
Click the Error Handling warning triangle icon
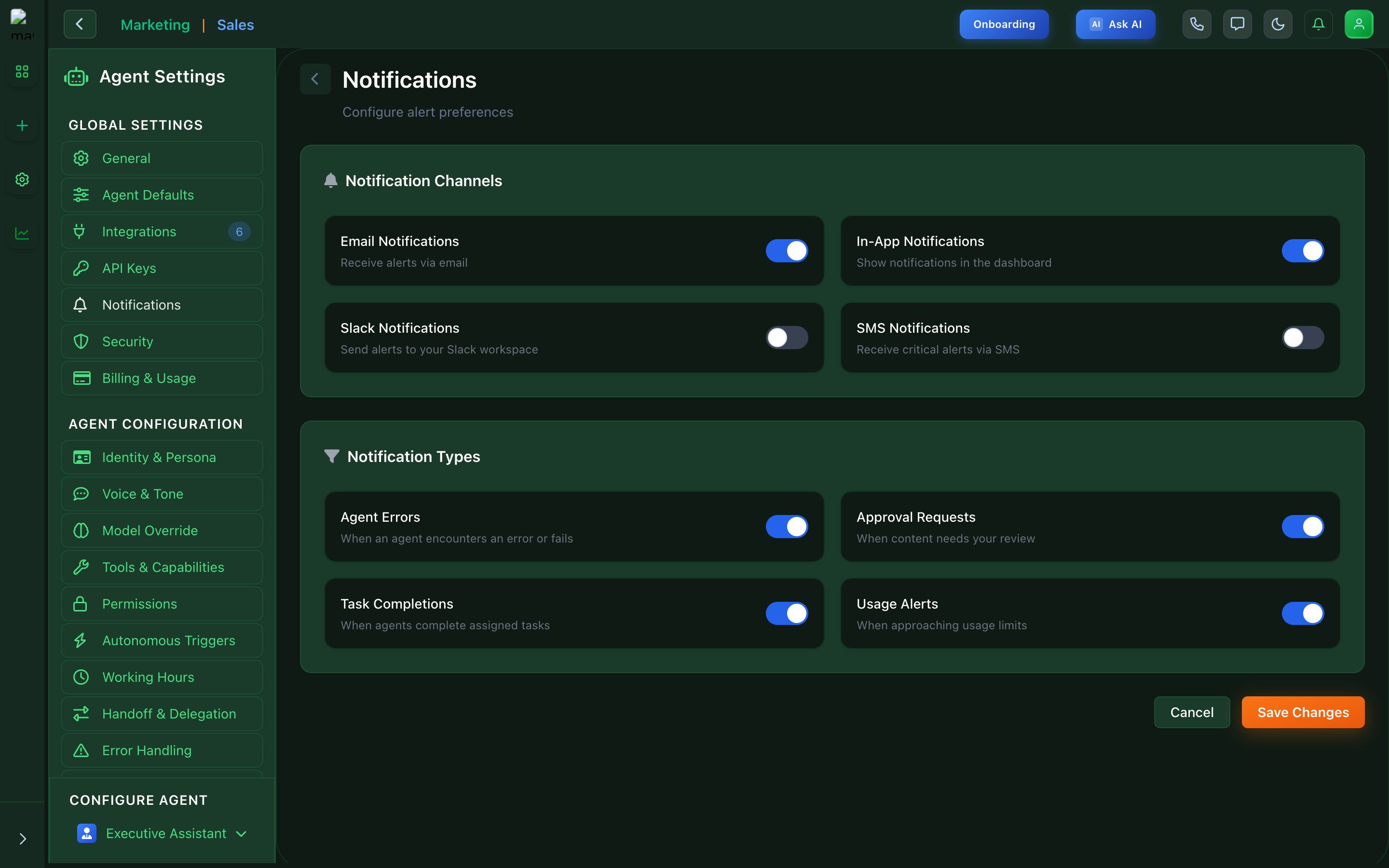click(81, 750)
